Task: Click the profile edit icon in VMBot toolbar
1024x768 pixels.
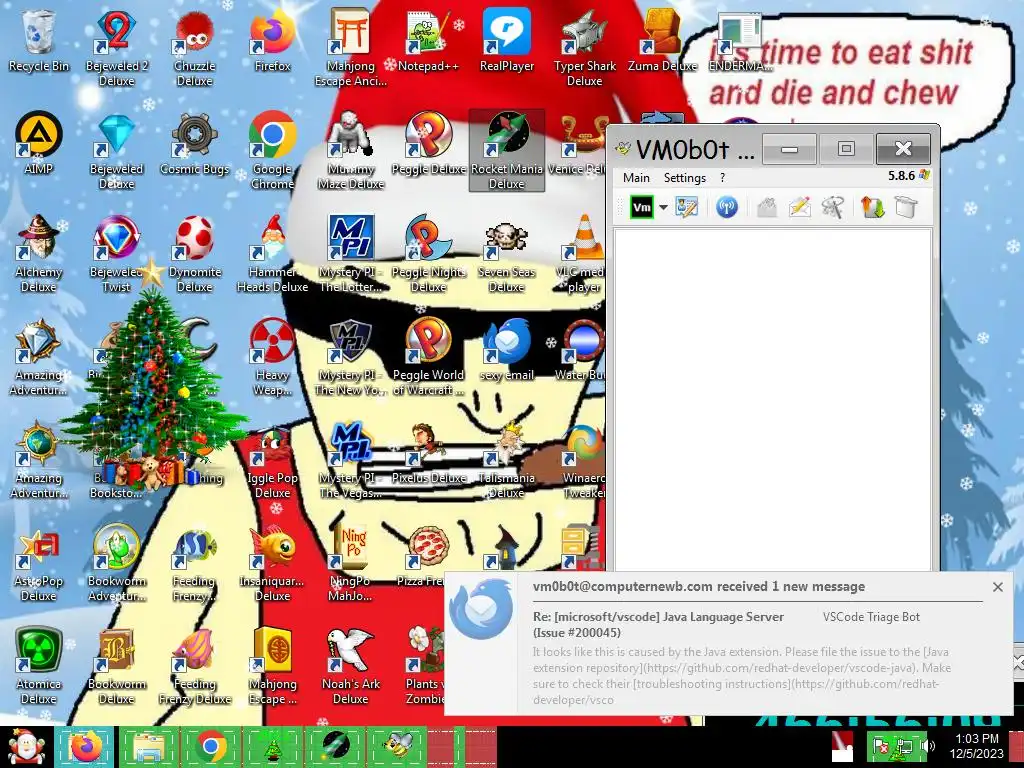Action: (x=686, y=208)
